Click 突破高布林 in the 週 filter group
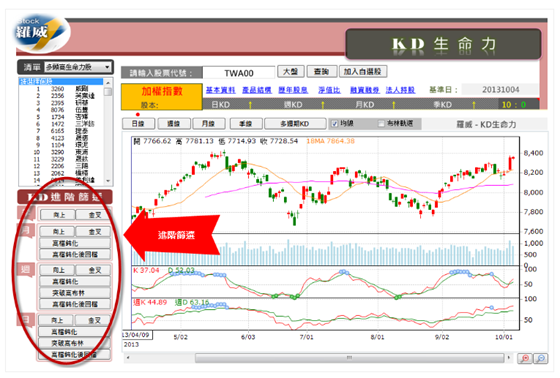This screenshot has height=378, width=560. [x=75, y=293]
